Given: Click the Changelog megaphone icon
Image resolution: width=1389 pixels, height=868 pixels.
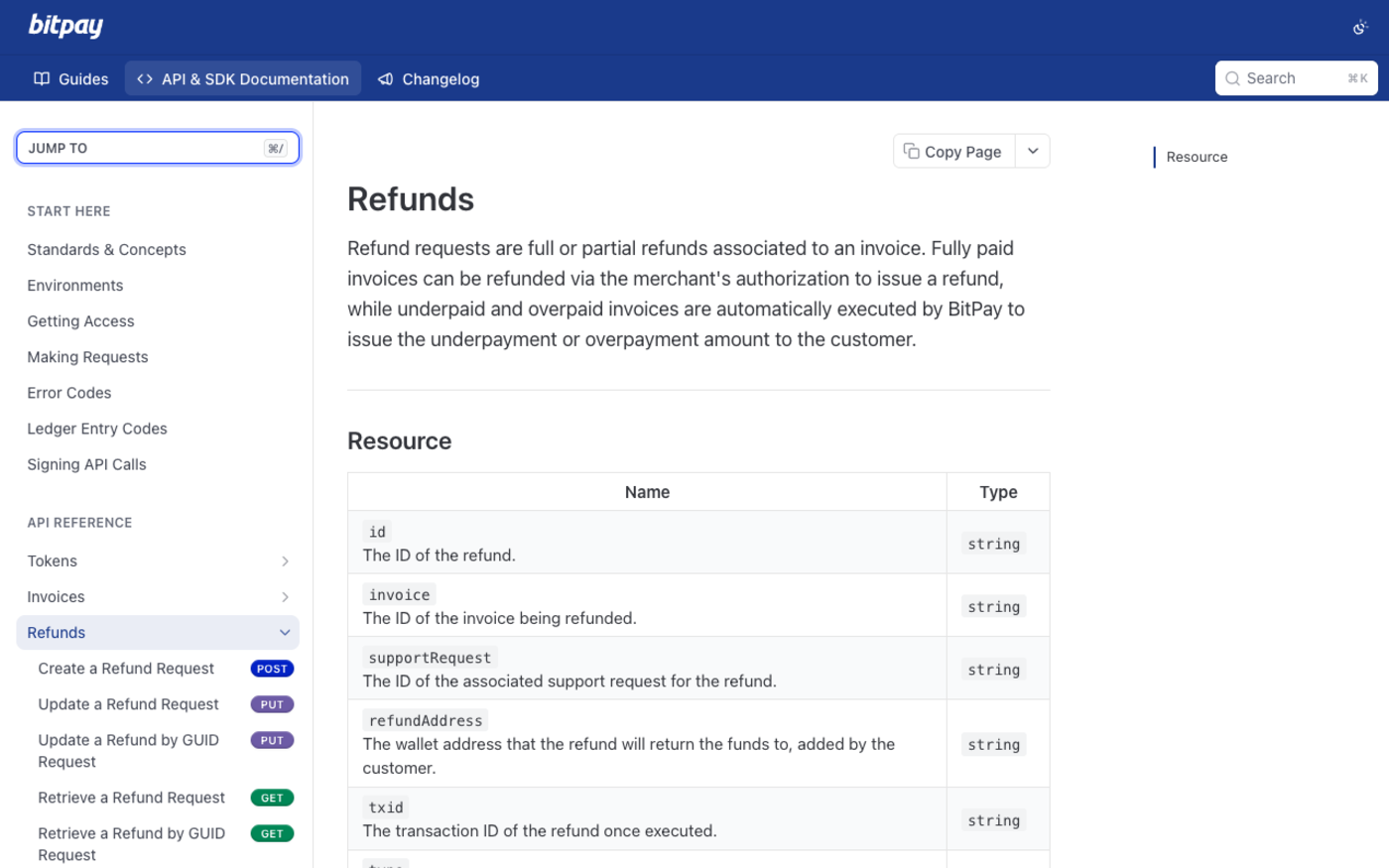Looking at the screenshot, I should coord(386,78).
